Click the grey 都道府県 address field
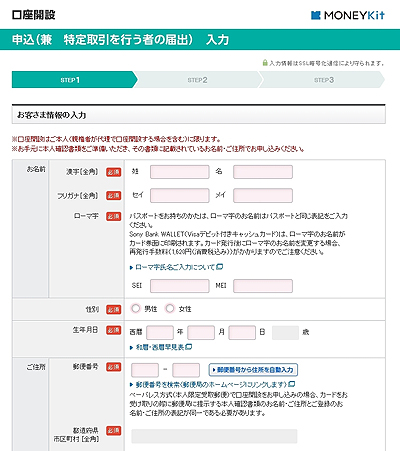The height and width of the screenshot is (451, 400). [214, 436]
